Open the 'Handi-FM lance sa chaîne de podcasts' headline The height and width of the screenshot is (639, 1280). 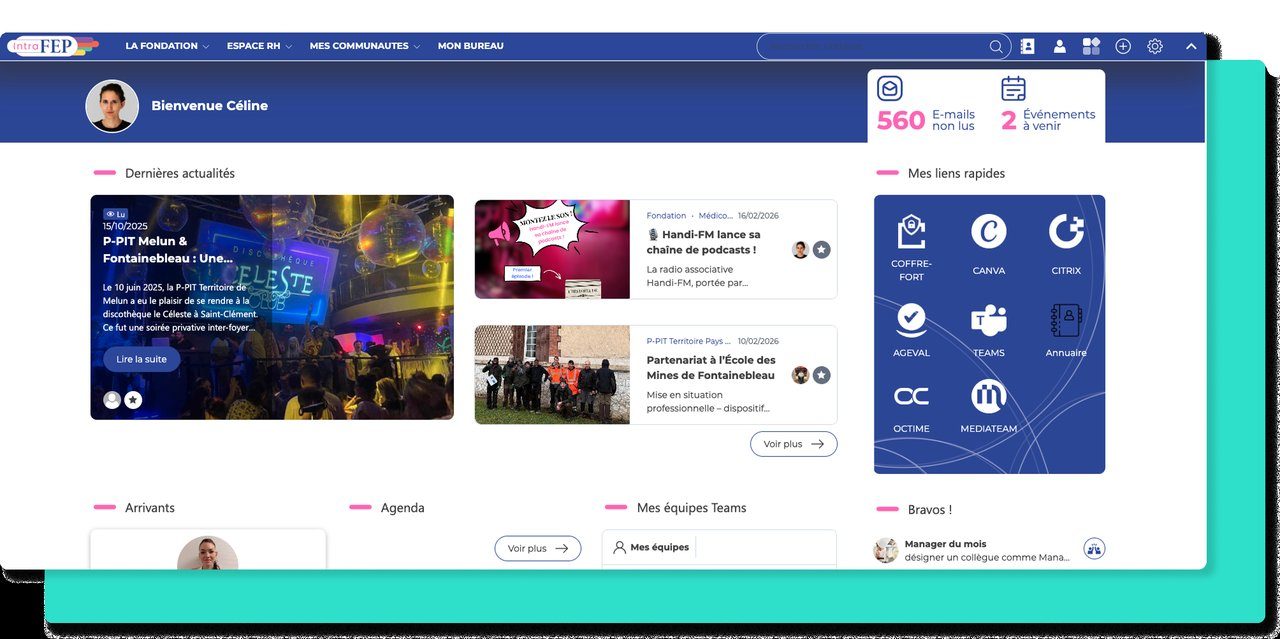[x=703, y=242]
